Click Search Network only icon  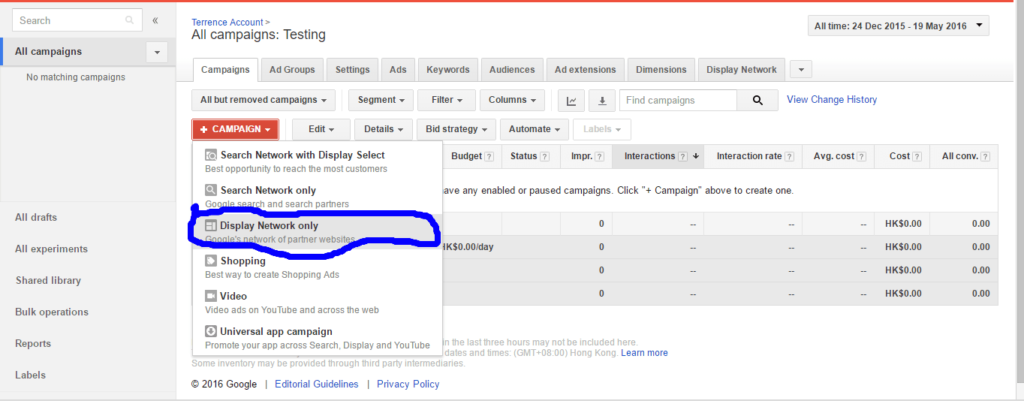(211, 191)
